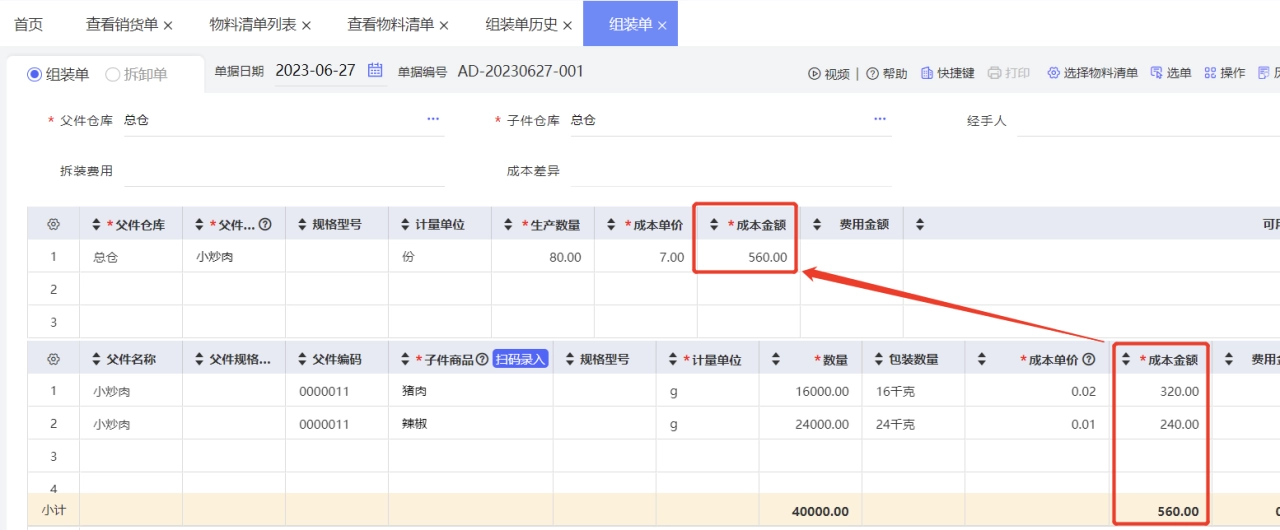Close the 查看销货单 tab

pos(168,25)
